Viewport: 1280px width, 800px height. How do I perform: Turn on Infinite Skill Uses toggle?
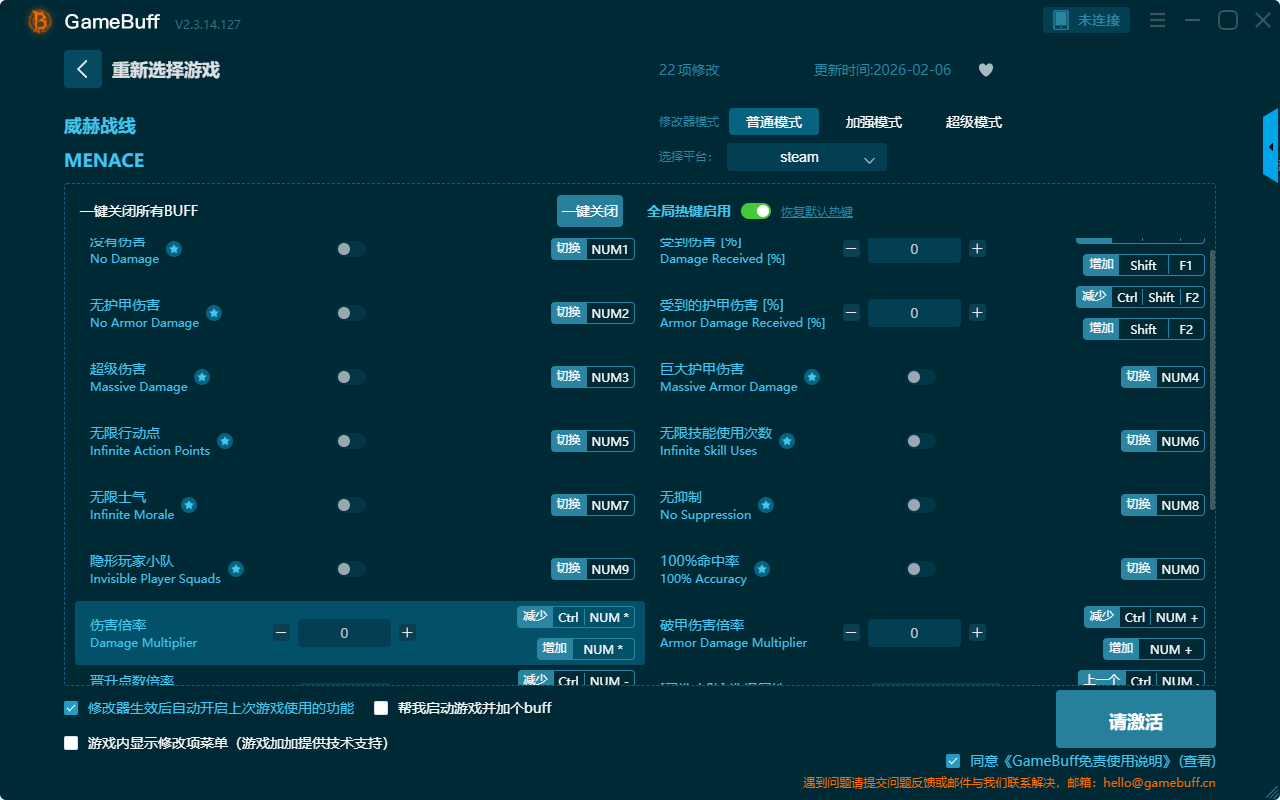click(920, 441)
